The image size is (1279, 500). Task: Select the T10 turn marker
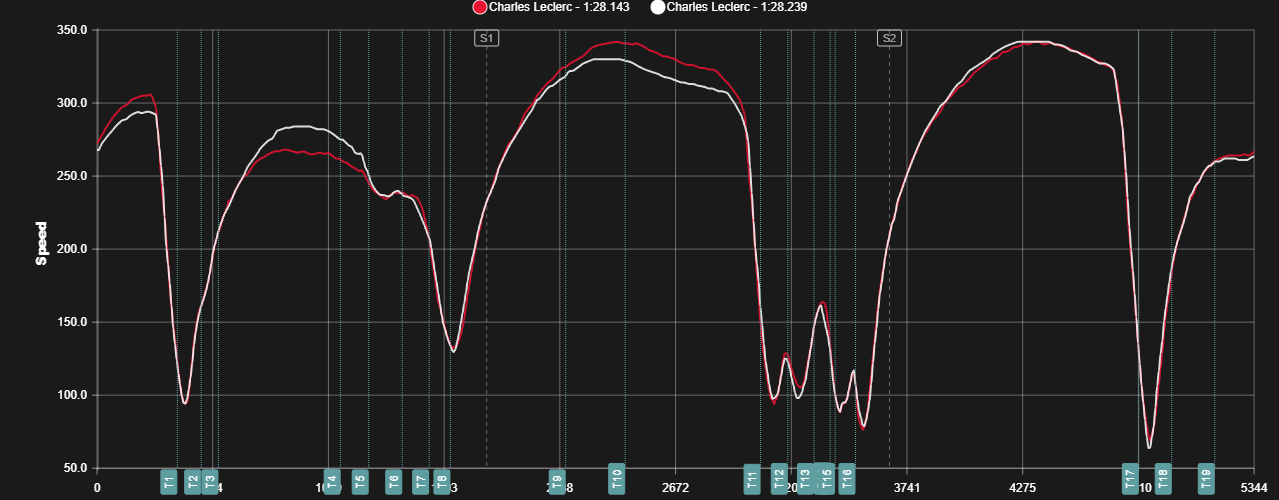coord(617,478)
